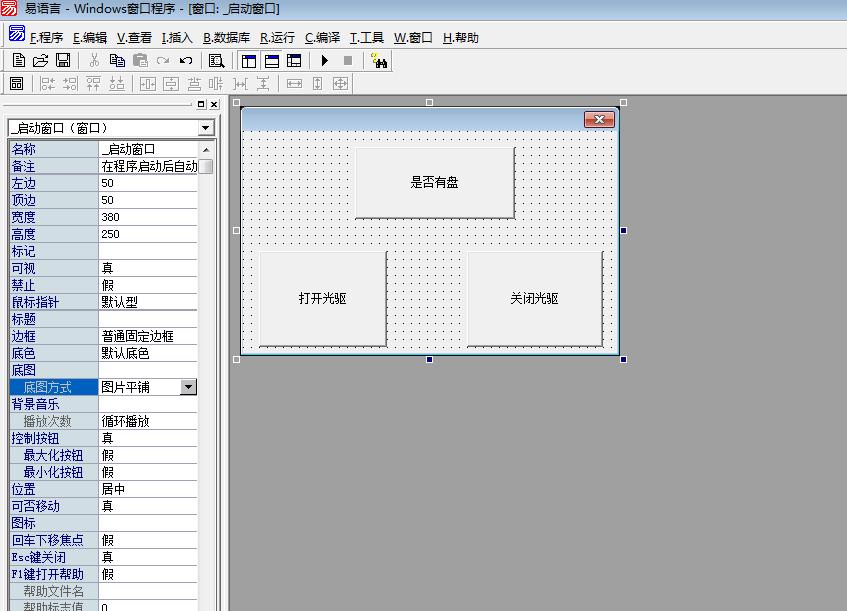Image resolution: width=847 pixels, height=611 pixels.
Task: Click the 宽度 value field showing 380
Action: click(x=148, y=217)
